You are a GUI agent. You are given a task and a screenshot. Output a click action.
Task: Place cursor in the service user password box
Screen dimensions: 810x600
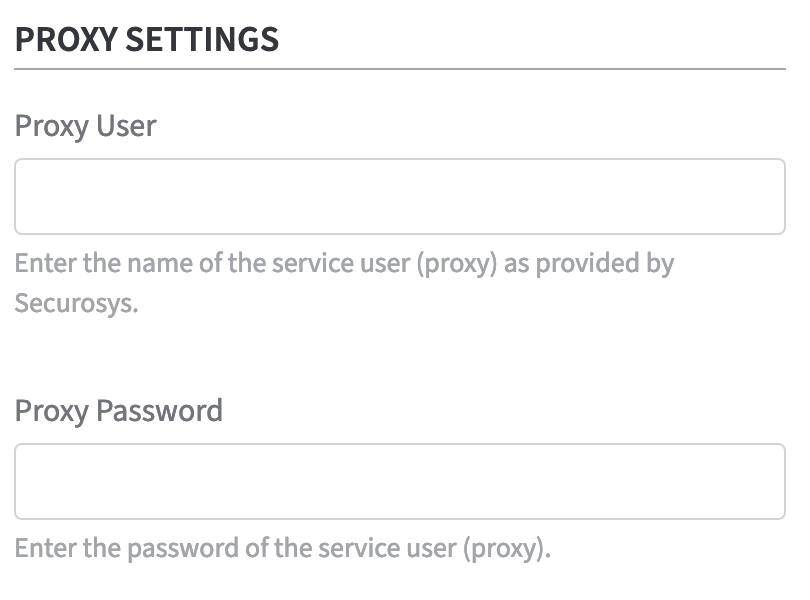pyautogui.click(x=400, y=481)
